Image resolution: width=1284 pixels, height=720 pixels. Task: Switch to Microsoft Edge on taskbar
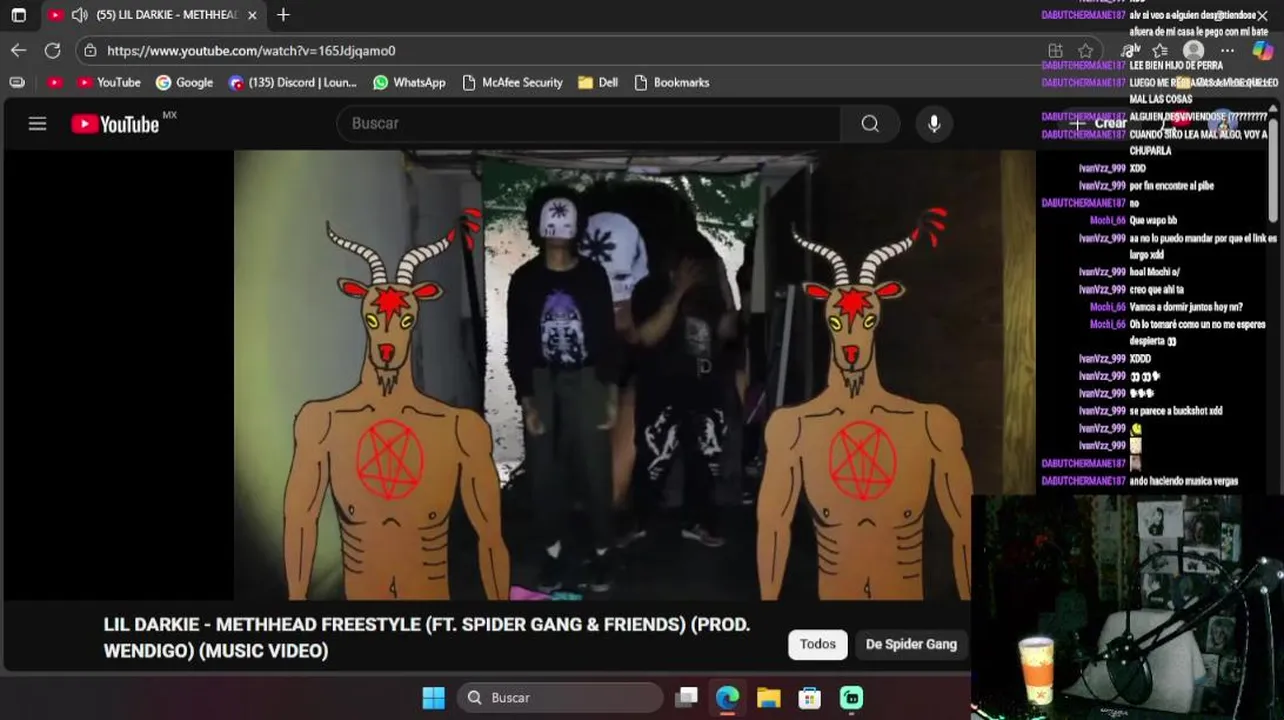(x=727, y=697)
